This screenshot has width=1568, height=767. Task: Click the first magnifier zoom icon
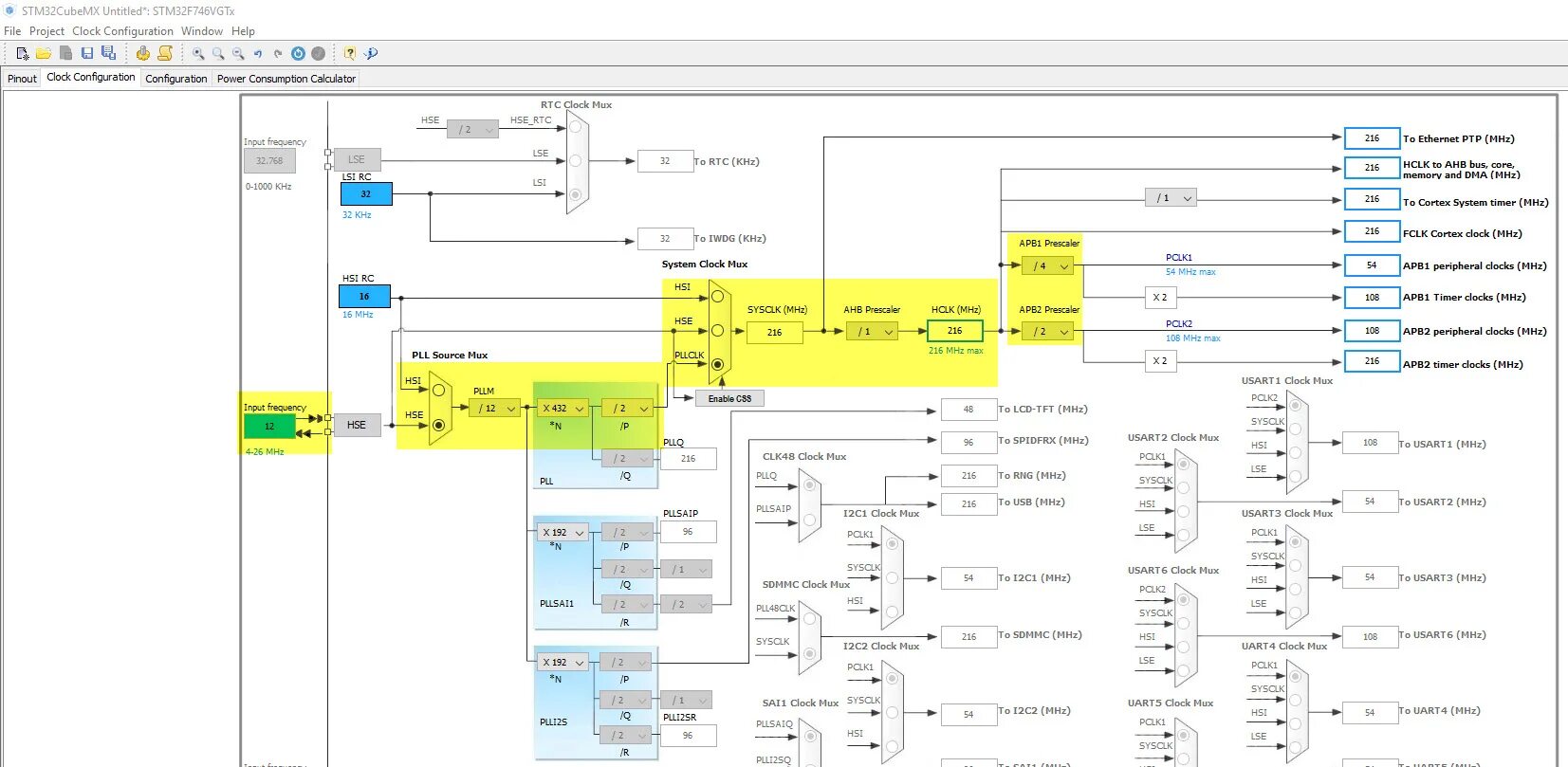(x=198, y=53)
